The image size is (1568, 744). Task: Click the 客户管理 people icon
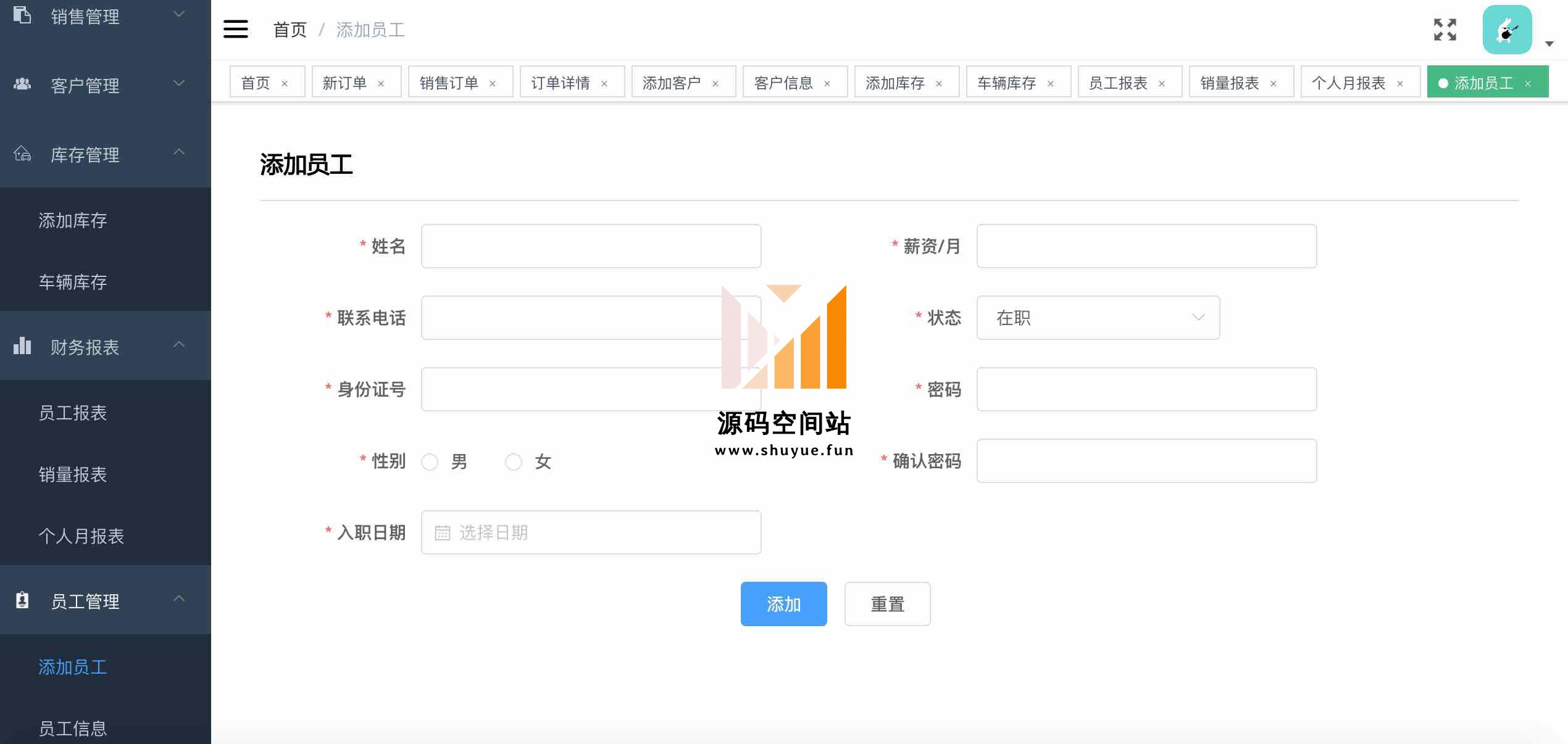(x=22, y=83)
